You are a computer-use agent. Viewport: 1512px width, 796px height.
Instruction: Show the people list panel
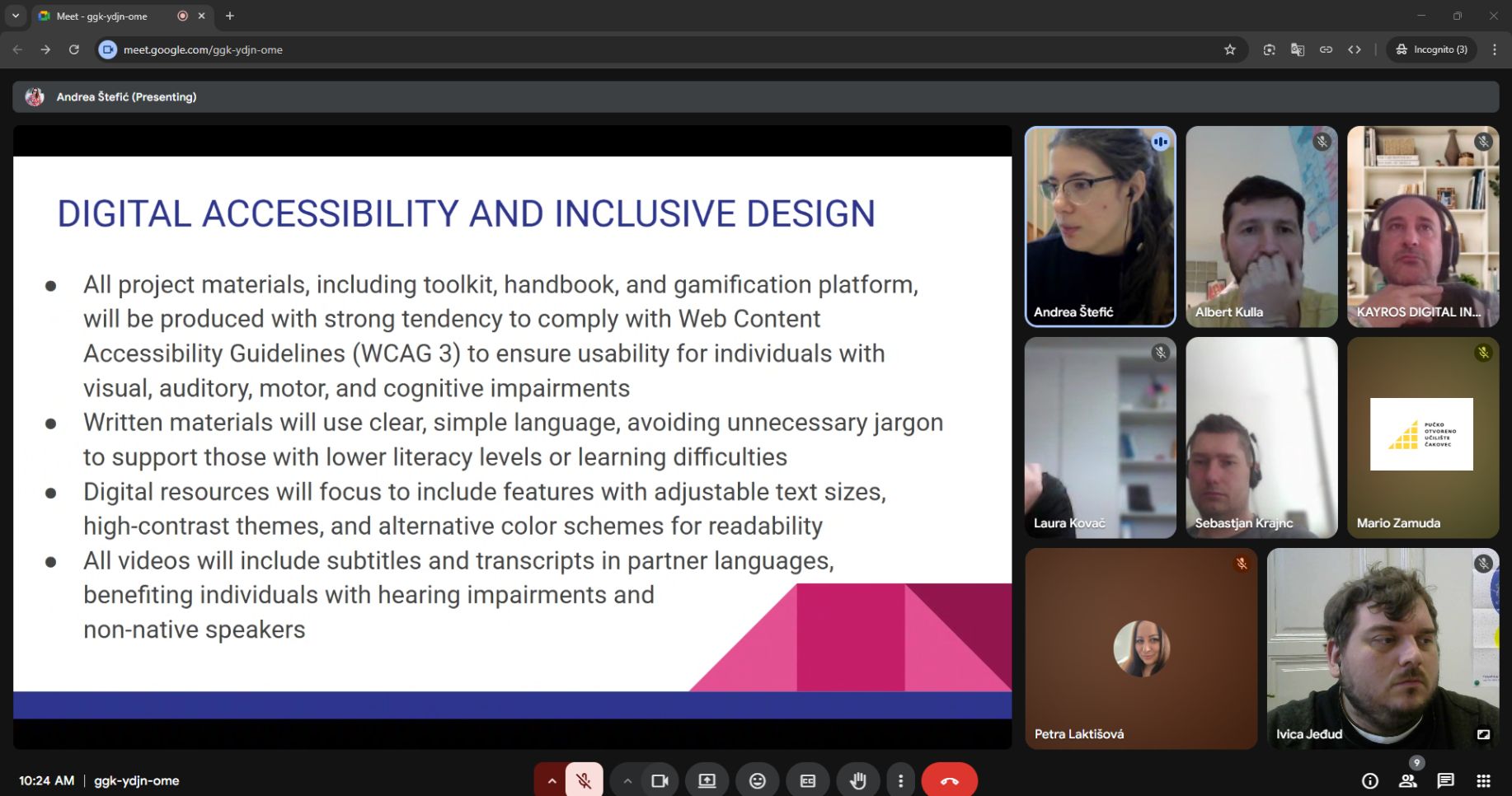[x=1407, y=780]
